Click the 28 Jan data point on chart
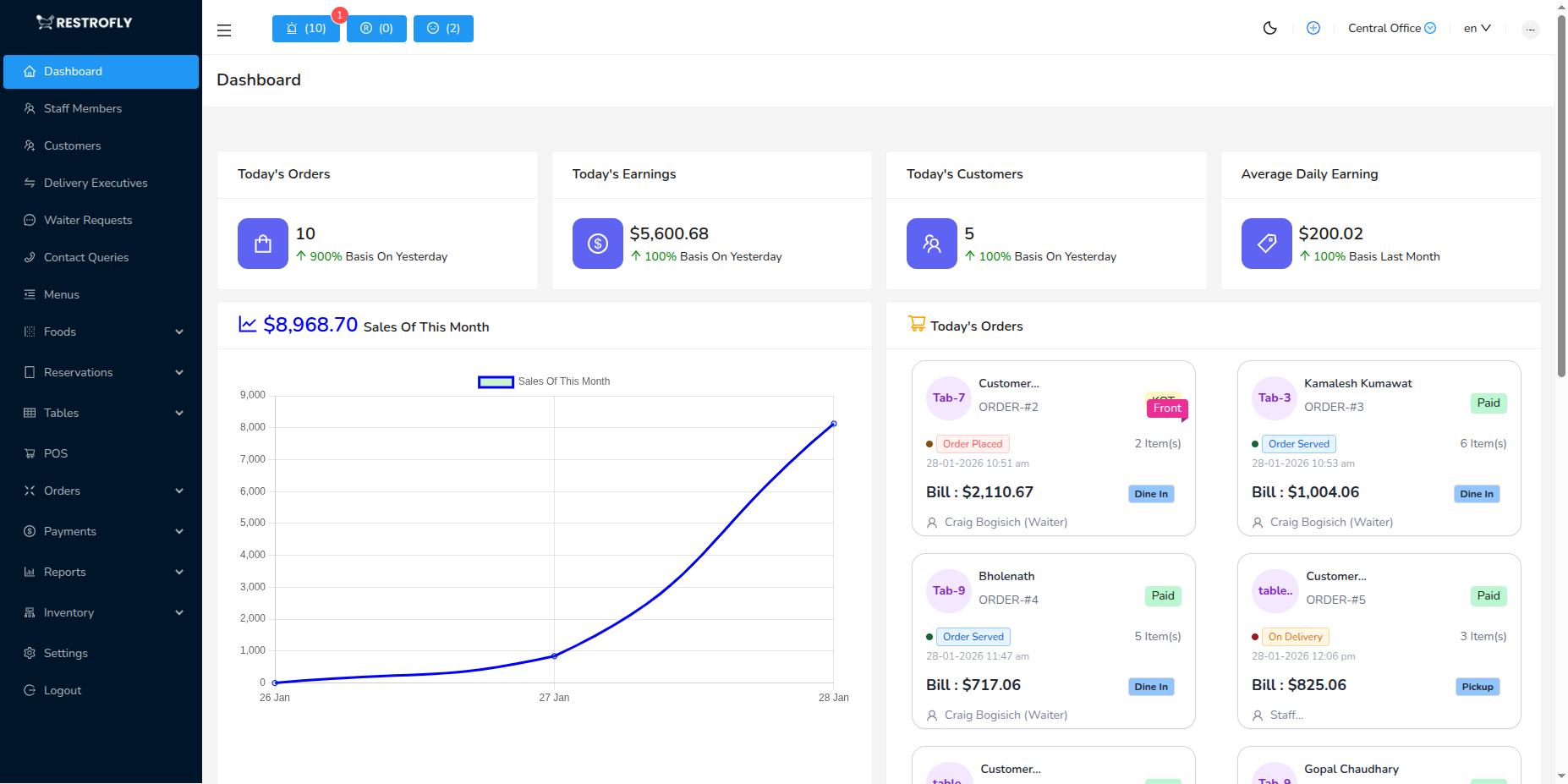 [x=834, y=424]
